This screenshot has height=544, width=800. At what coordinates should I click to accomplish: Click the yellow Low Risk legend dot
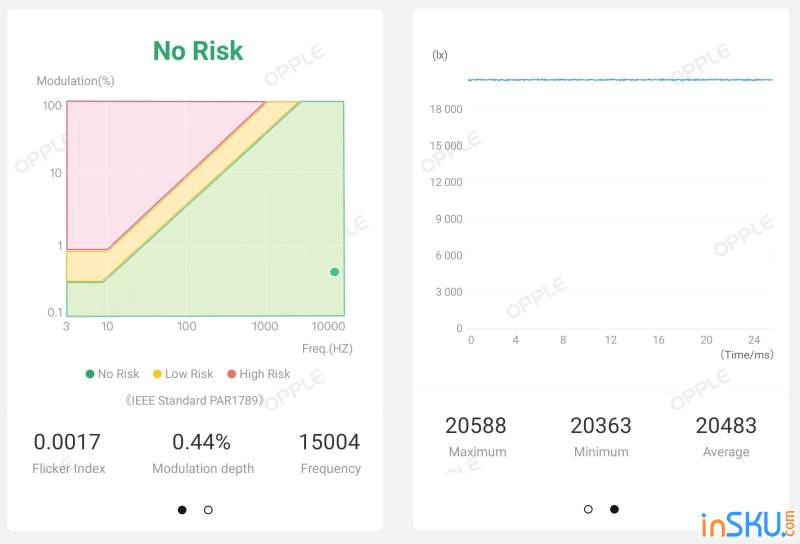tap(157, 374)
